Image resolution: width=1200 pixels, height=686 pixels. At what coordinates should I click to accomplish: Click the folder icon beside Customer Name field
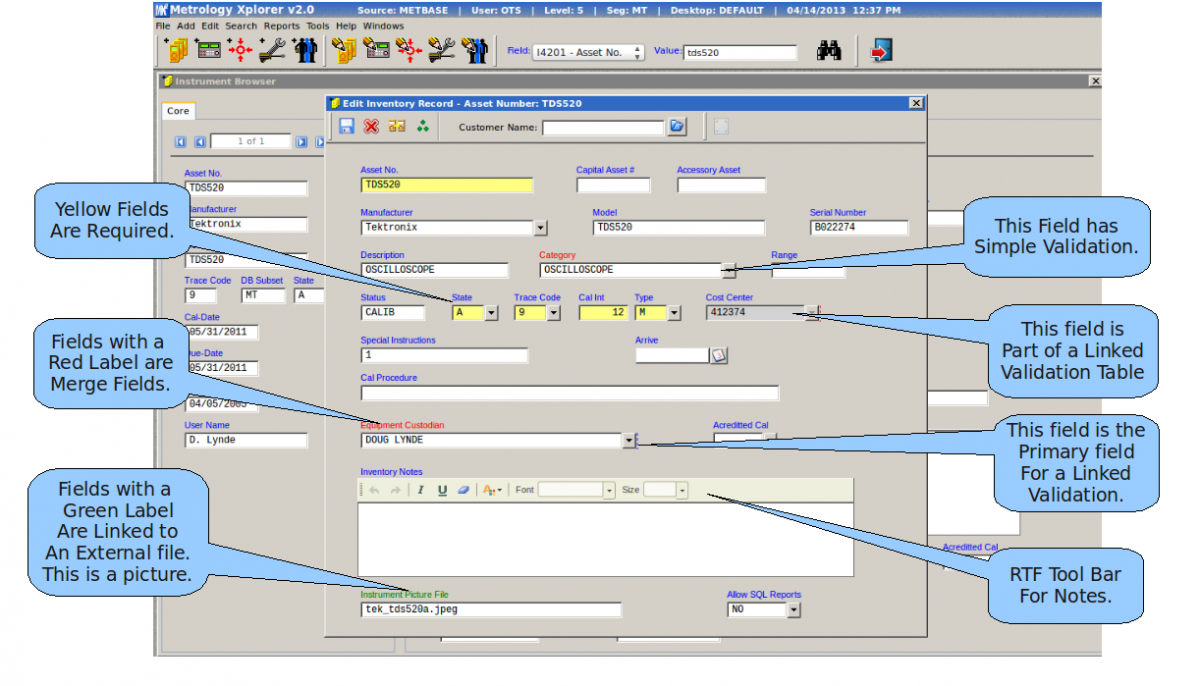pos(677,127)
